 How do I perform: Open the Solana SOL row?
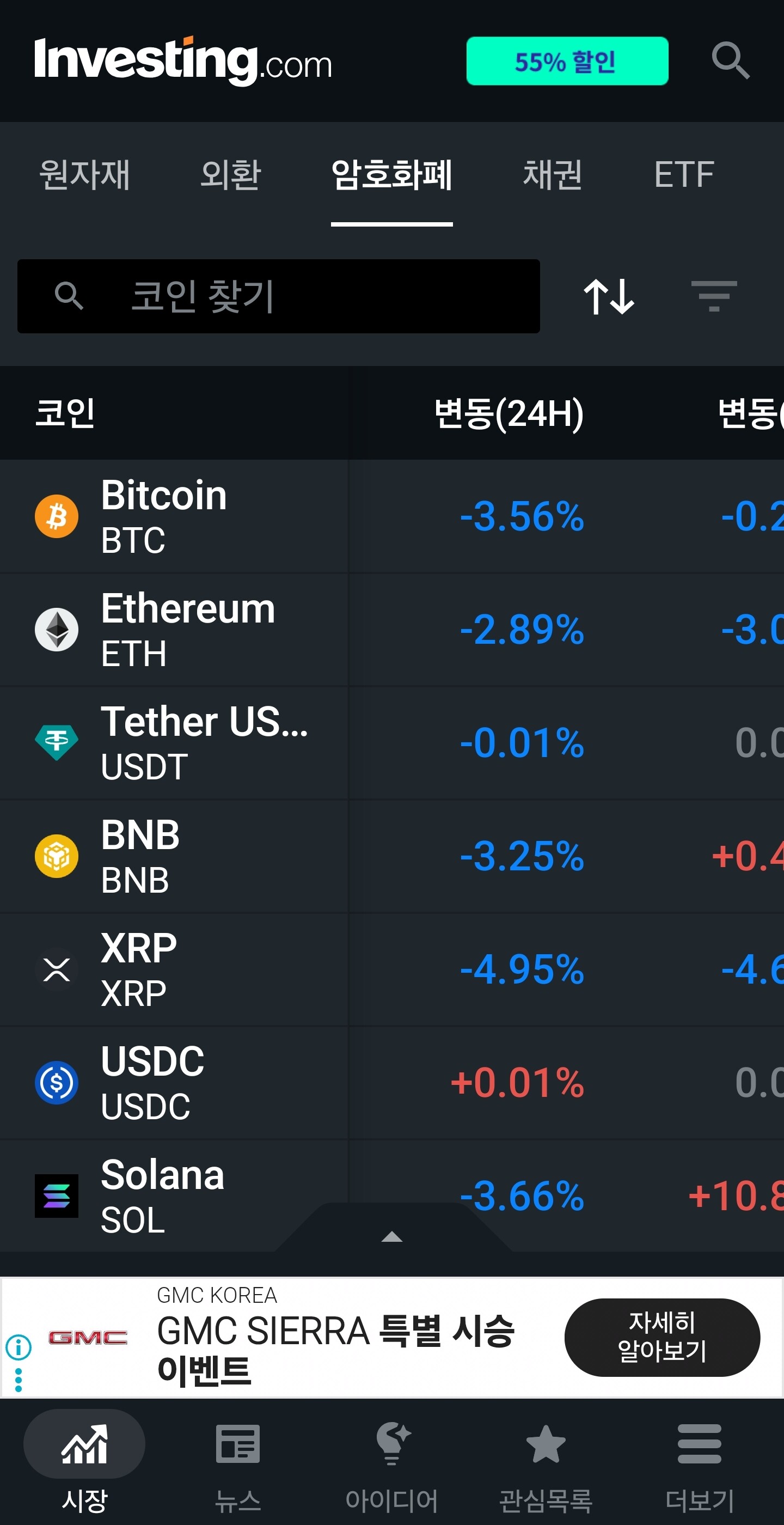pos(391,1196)
